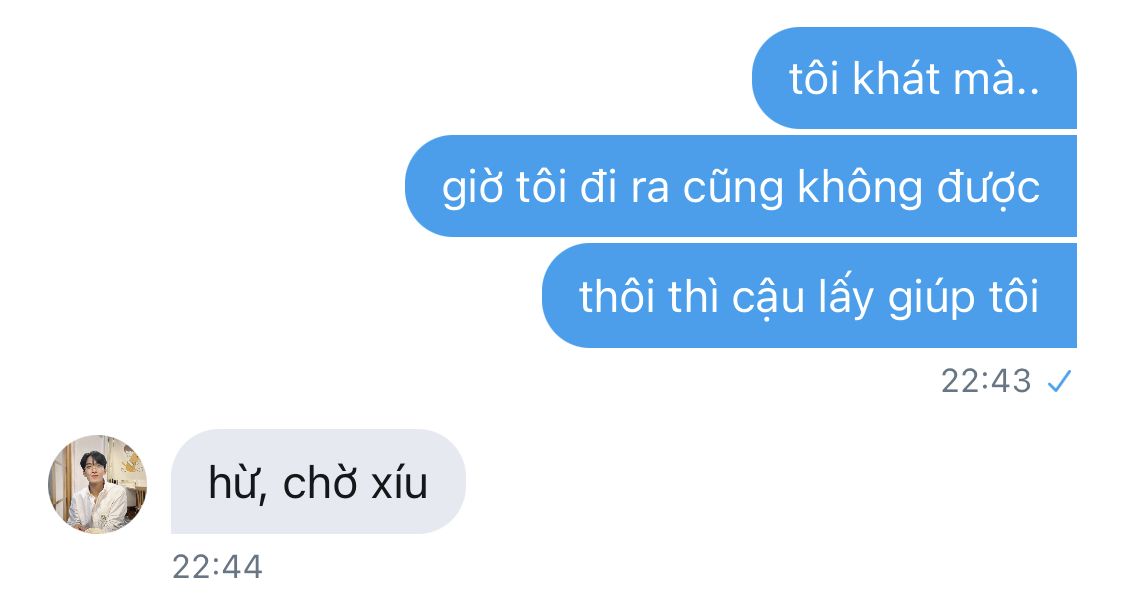Select the 'thôi thì cậu lấy giúp tôi' bubble
The width and height of the screenshot is (1125, 608).
tap(809, 296)
